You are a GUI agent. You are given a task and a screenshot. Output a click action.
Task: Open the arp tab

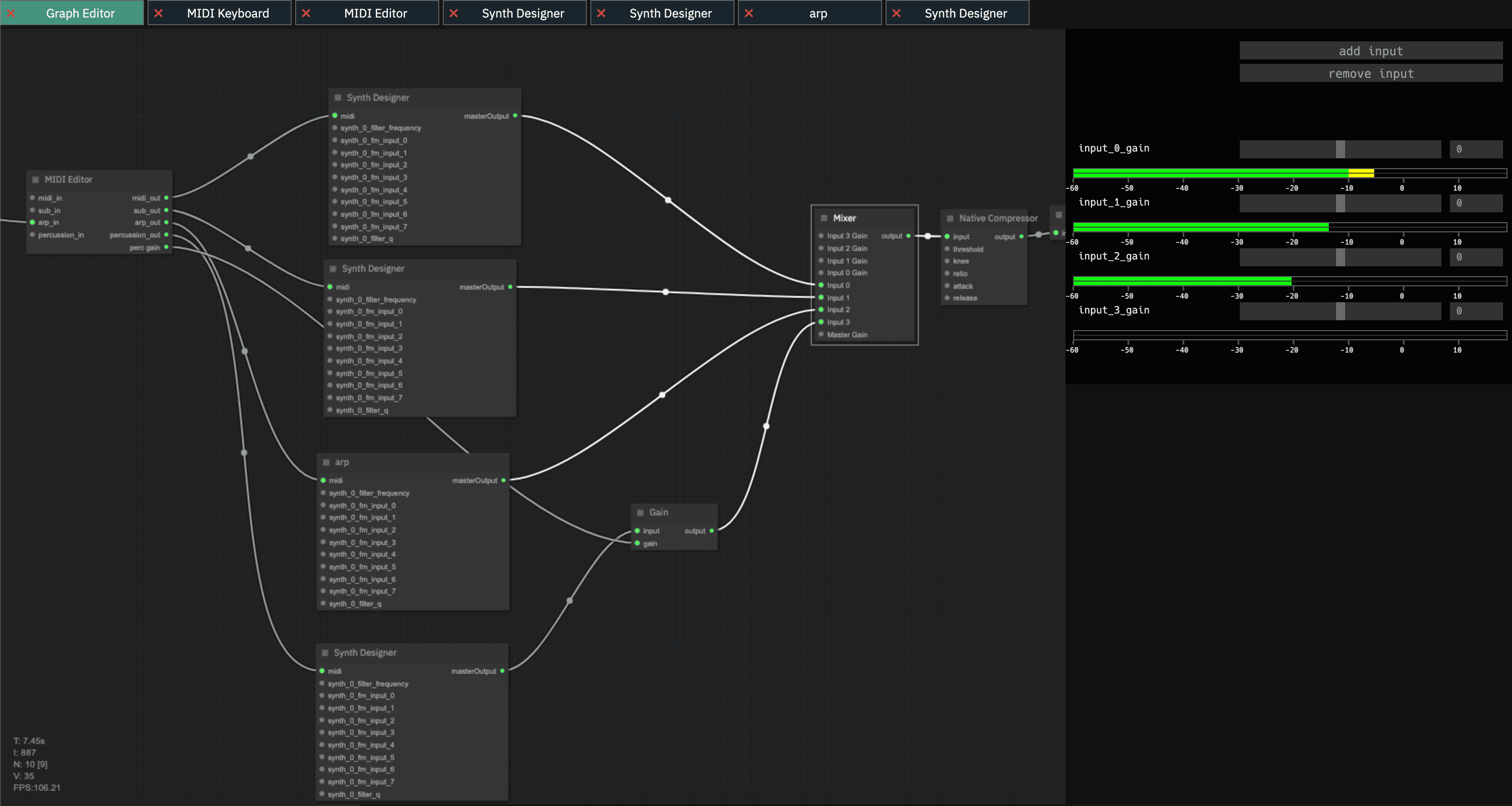(818, 13)
